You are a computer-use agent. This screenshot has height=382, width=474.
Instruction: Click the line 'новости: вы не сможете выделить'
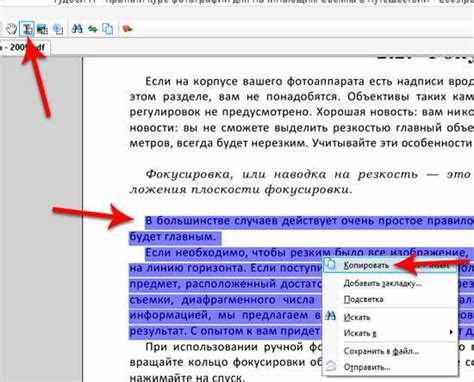coord(302,128)
